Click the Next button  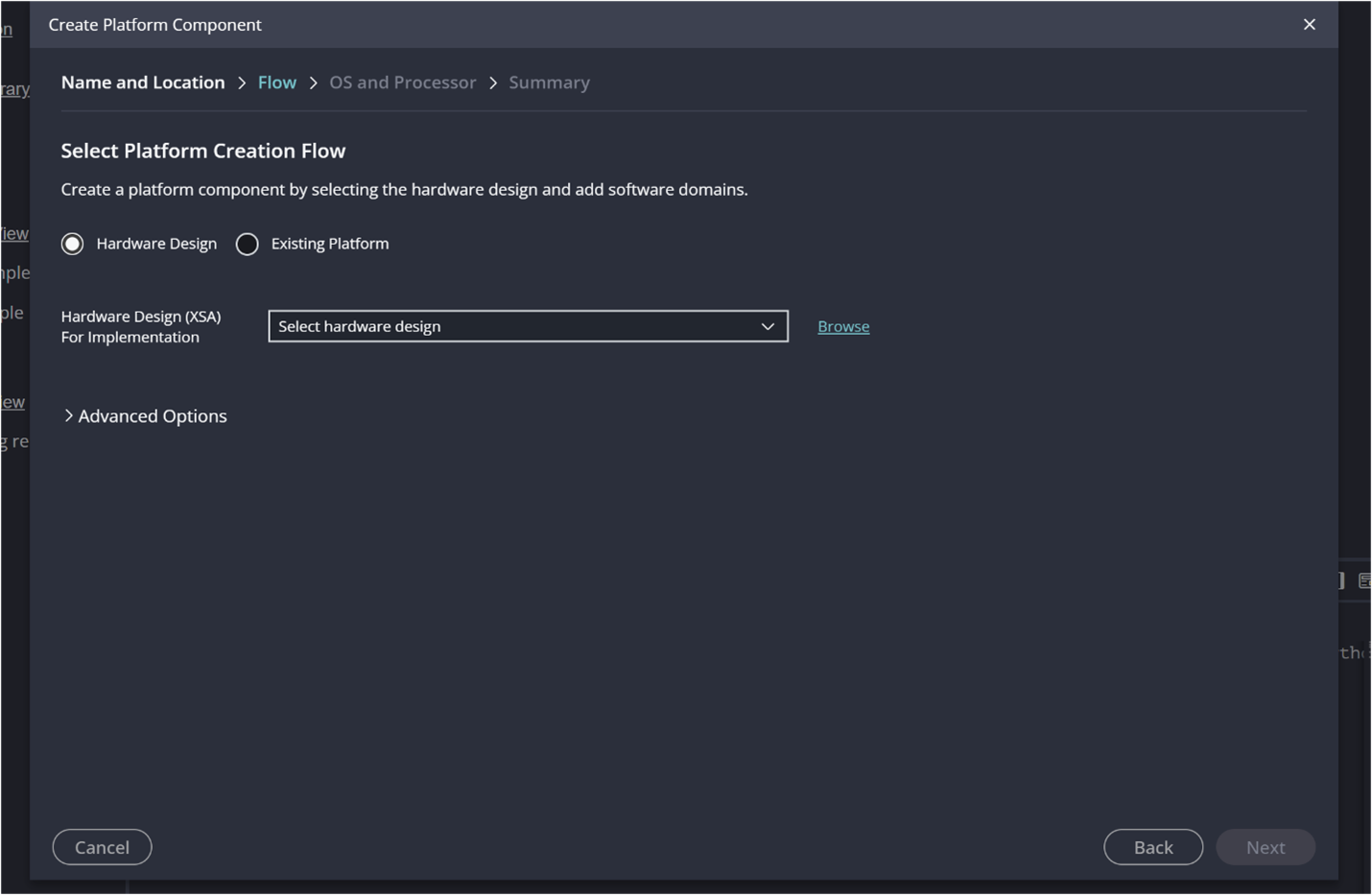1265,847
